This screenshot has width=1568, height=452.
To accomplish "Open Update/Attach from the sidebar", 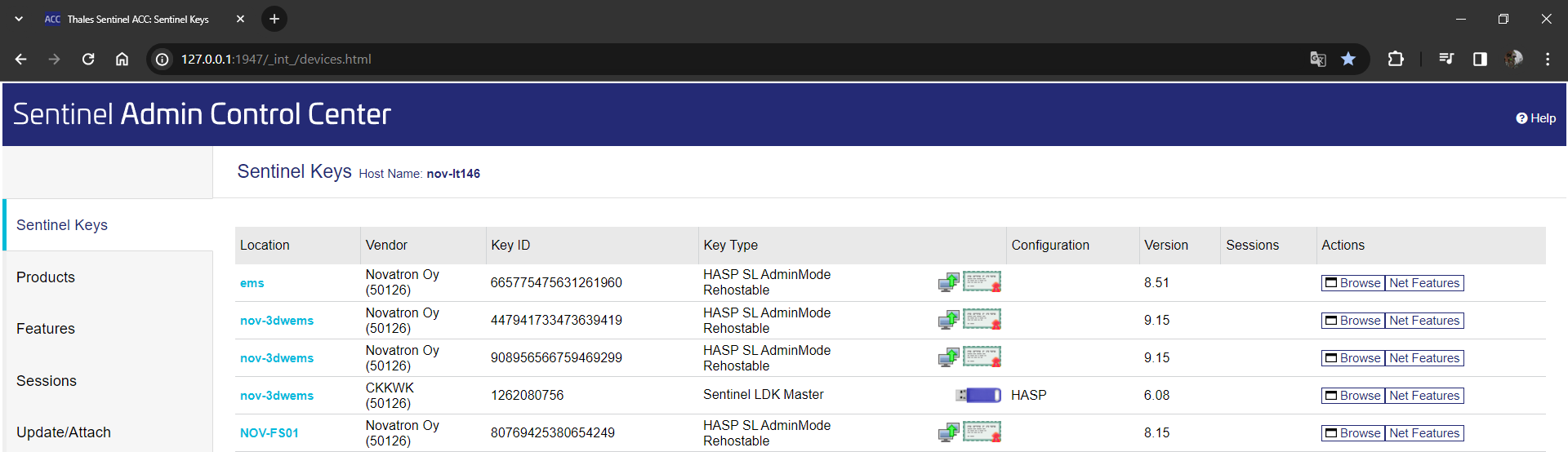I will click(64, 432).
